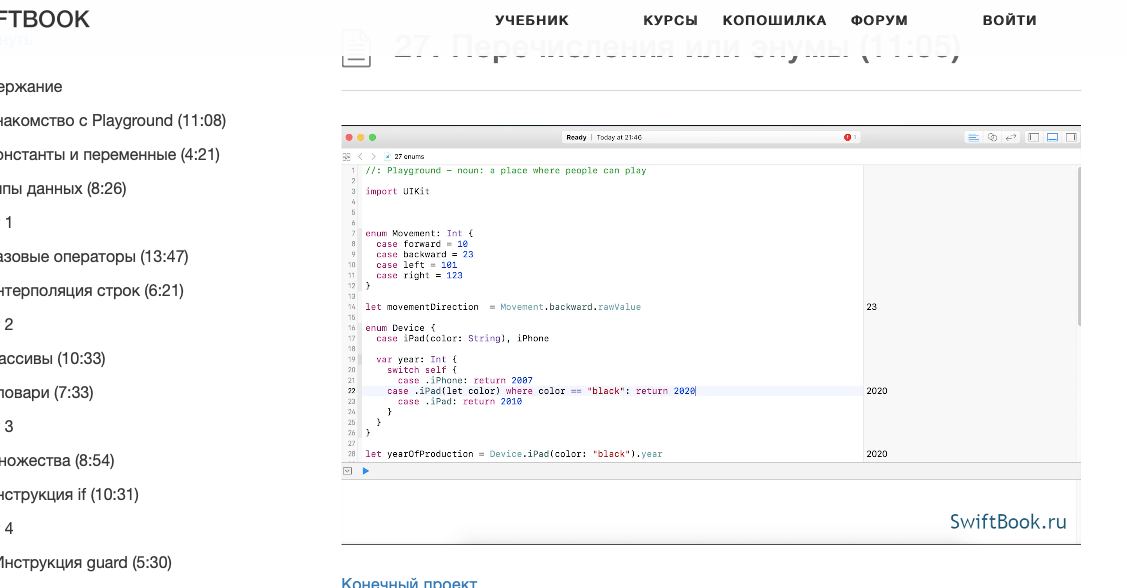
Task: Select the standard editor icon in Xcode toolbar
Action: coord(972,137)
